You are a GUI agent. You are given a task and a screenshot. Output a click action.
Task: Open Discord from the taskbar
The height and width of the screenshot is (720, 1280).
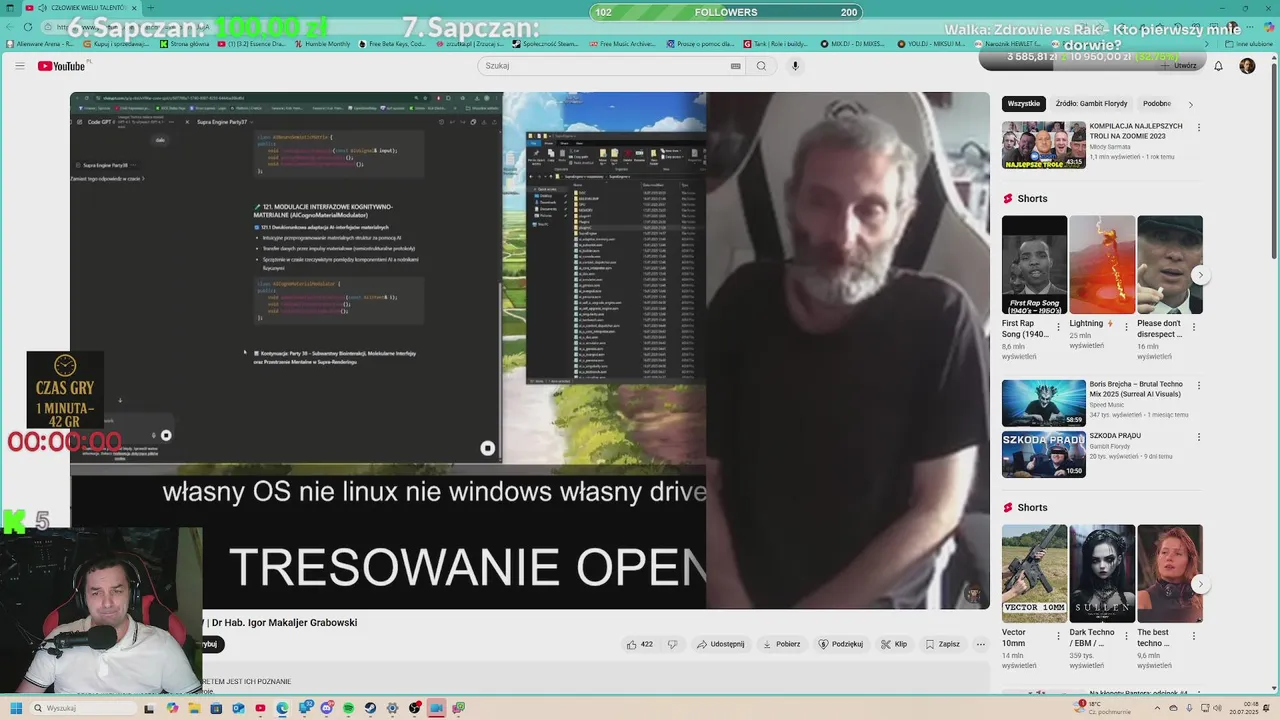click(x=326, y=708)
